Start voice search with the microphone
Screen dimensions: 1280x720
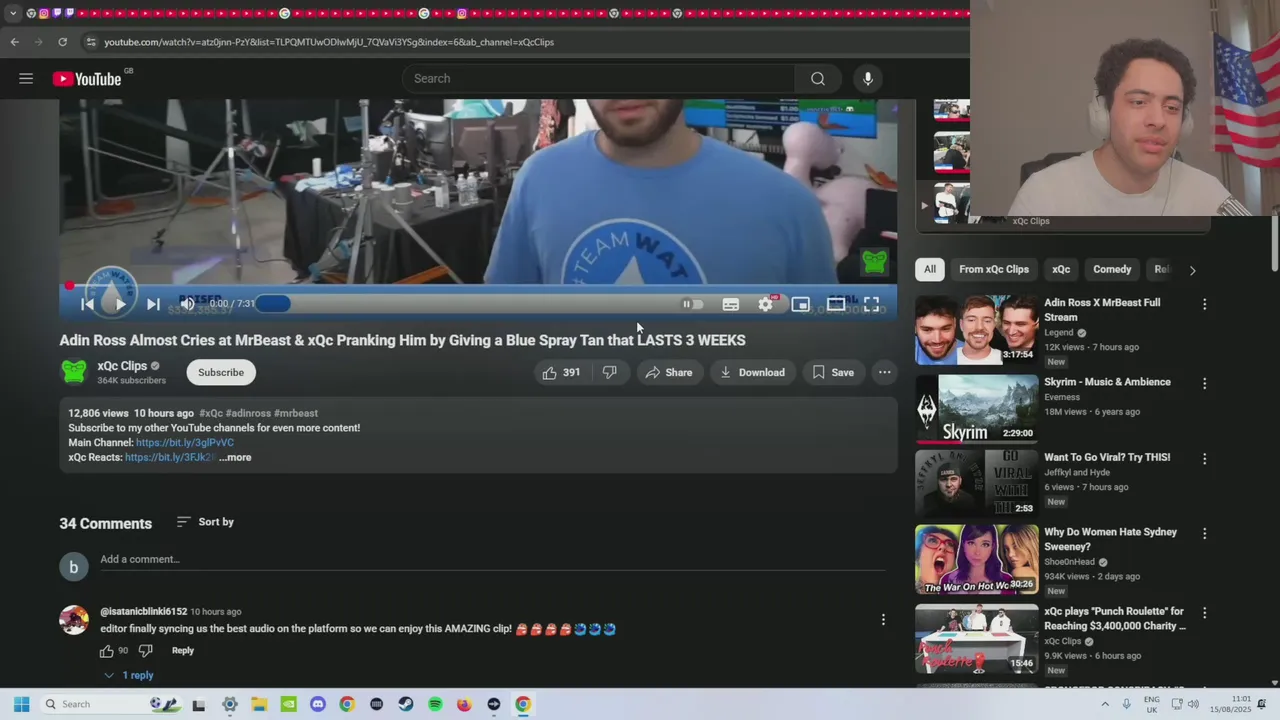(x=868, y=78)
